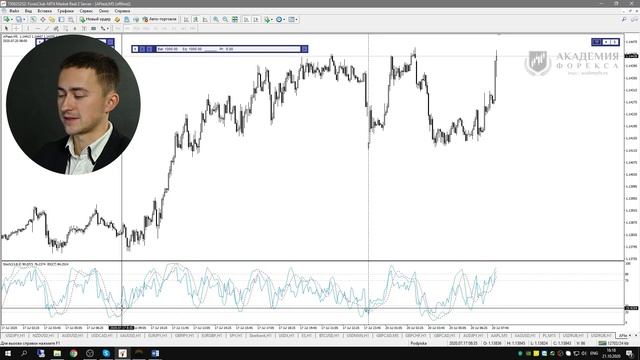Image resolution: width=640 pixels, height=360 pixels.
Task: Open the Profiles toolbar button
Action: pyautogui.click(x=18, y=19)
